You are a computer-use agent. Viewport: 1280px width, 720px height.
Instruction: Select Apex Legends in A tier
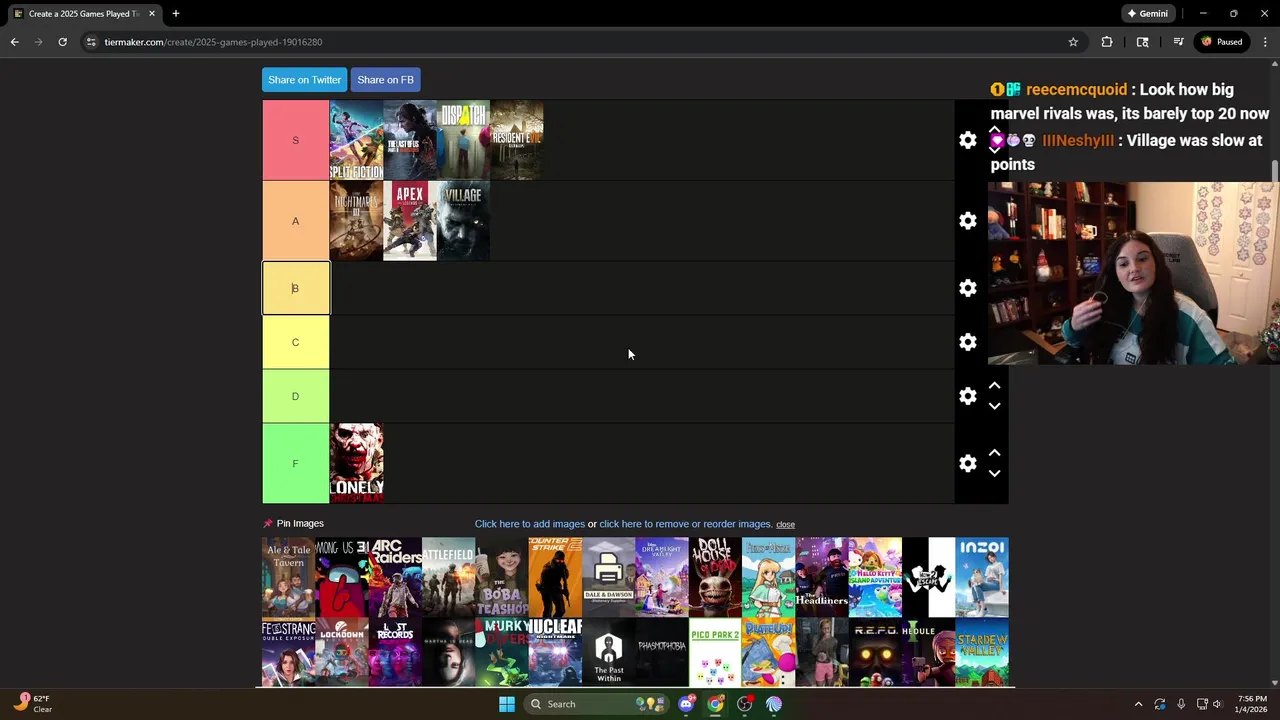410,221
